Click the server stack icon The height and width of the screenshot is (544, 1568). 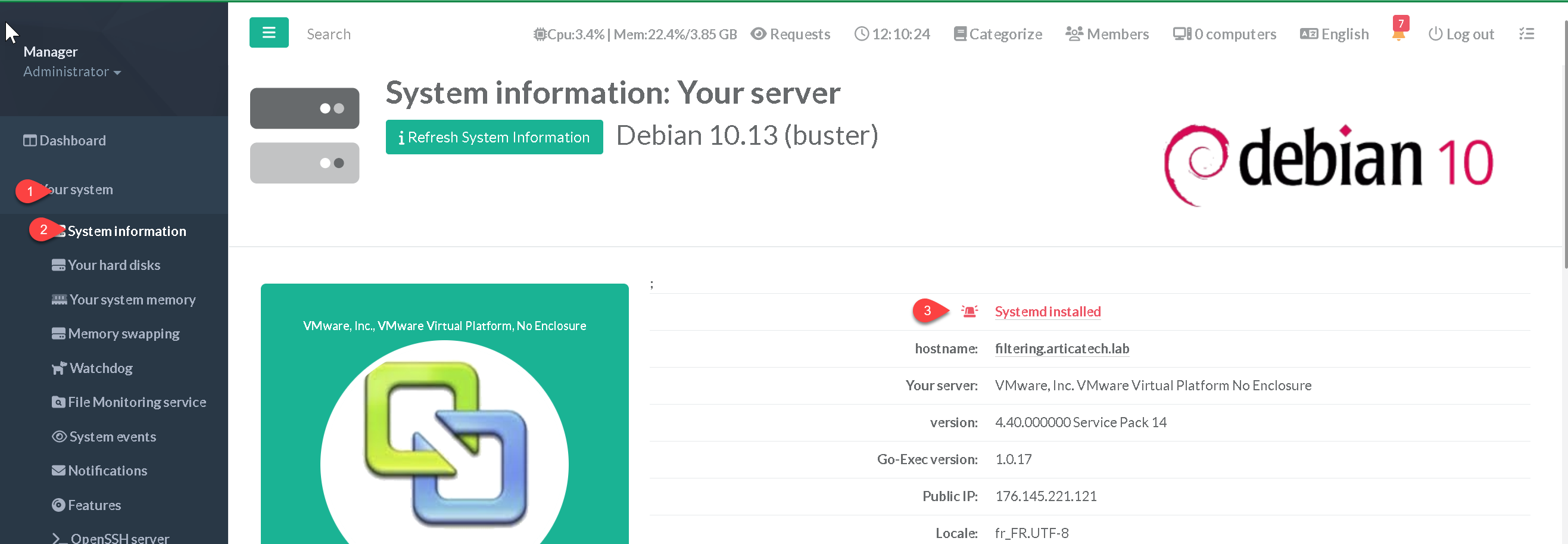point(304,135)
